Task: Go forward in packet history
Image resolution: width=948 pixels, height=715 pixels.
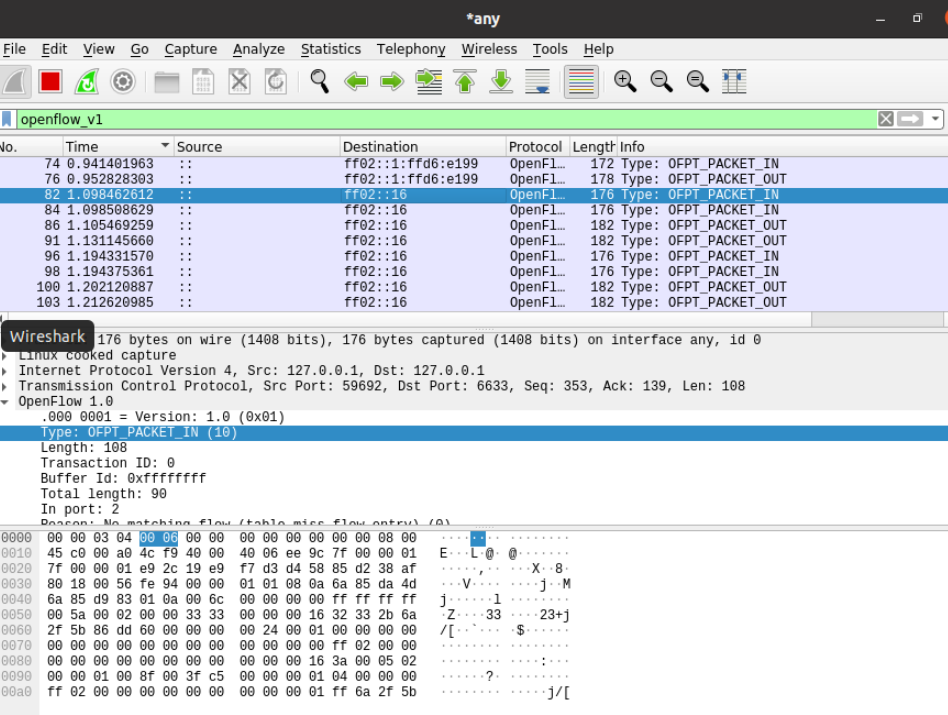Action: [x=392, y=81]
